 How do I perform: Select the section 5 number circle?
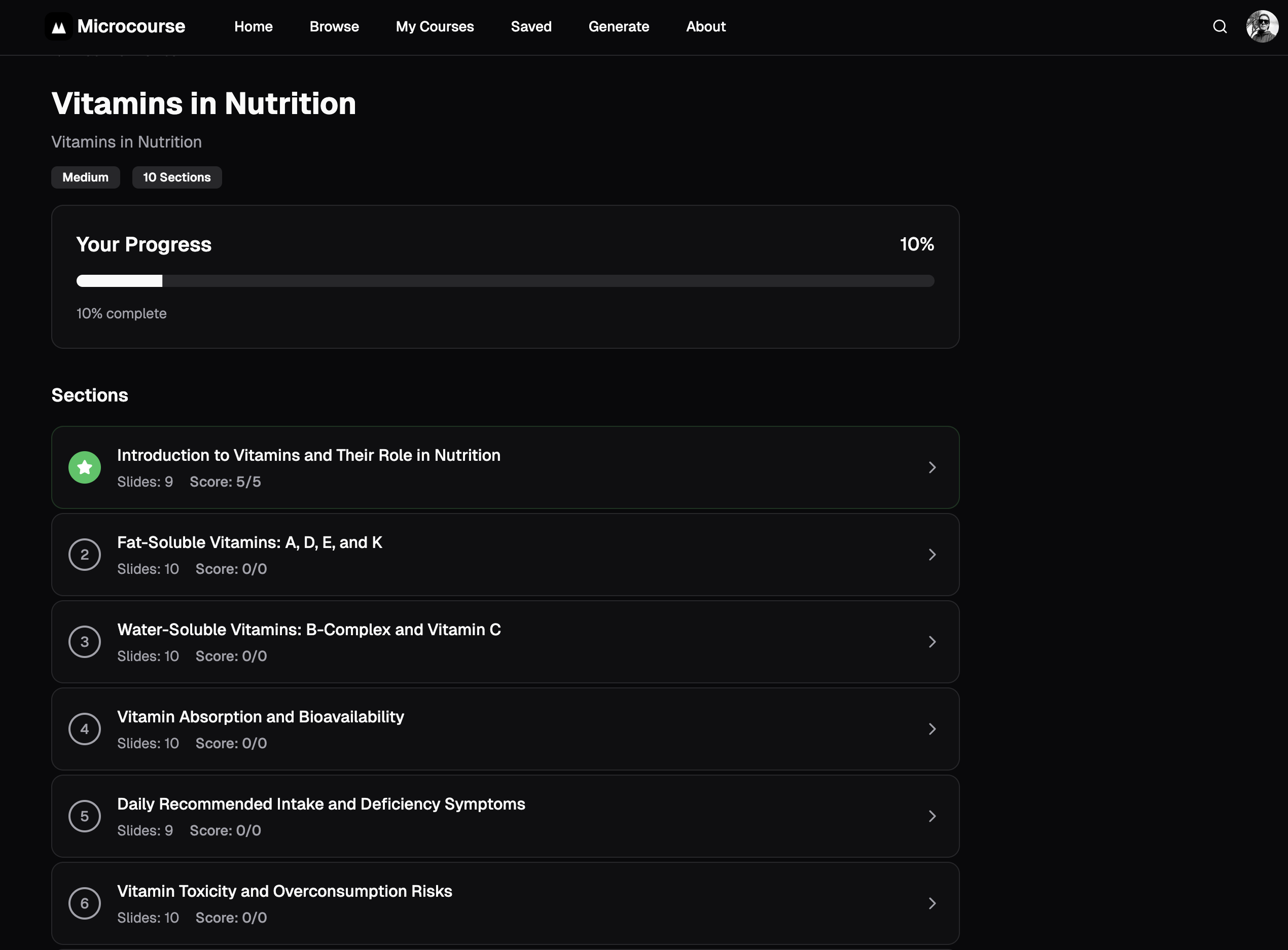(x=85, y=816)
